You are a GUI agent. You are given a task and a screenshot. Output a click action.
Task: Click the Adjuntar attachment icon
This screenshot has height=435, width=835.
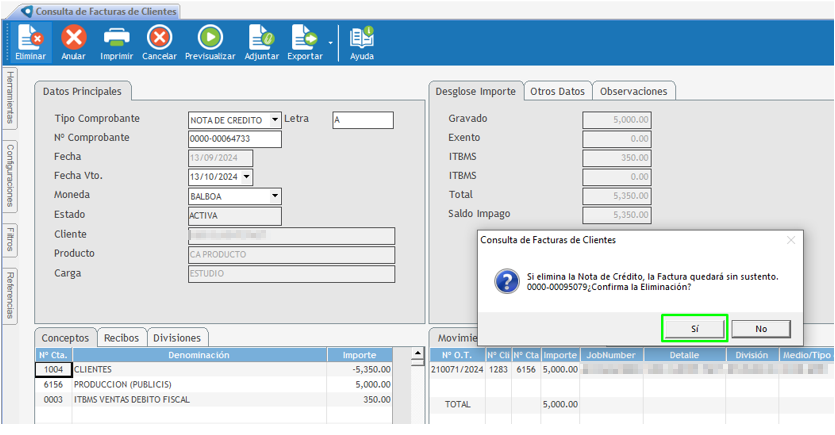pyautogui.click(x=261, y=39)
